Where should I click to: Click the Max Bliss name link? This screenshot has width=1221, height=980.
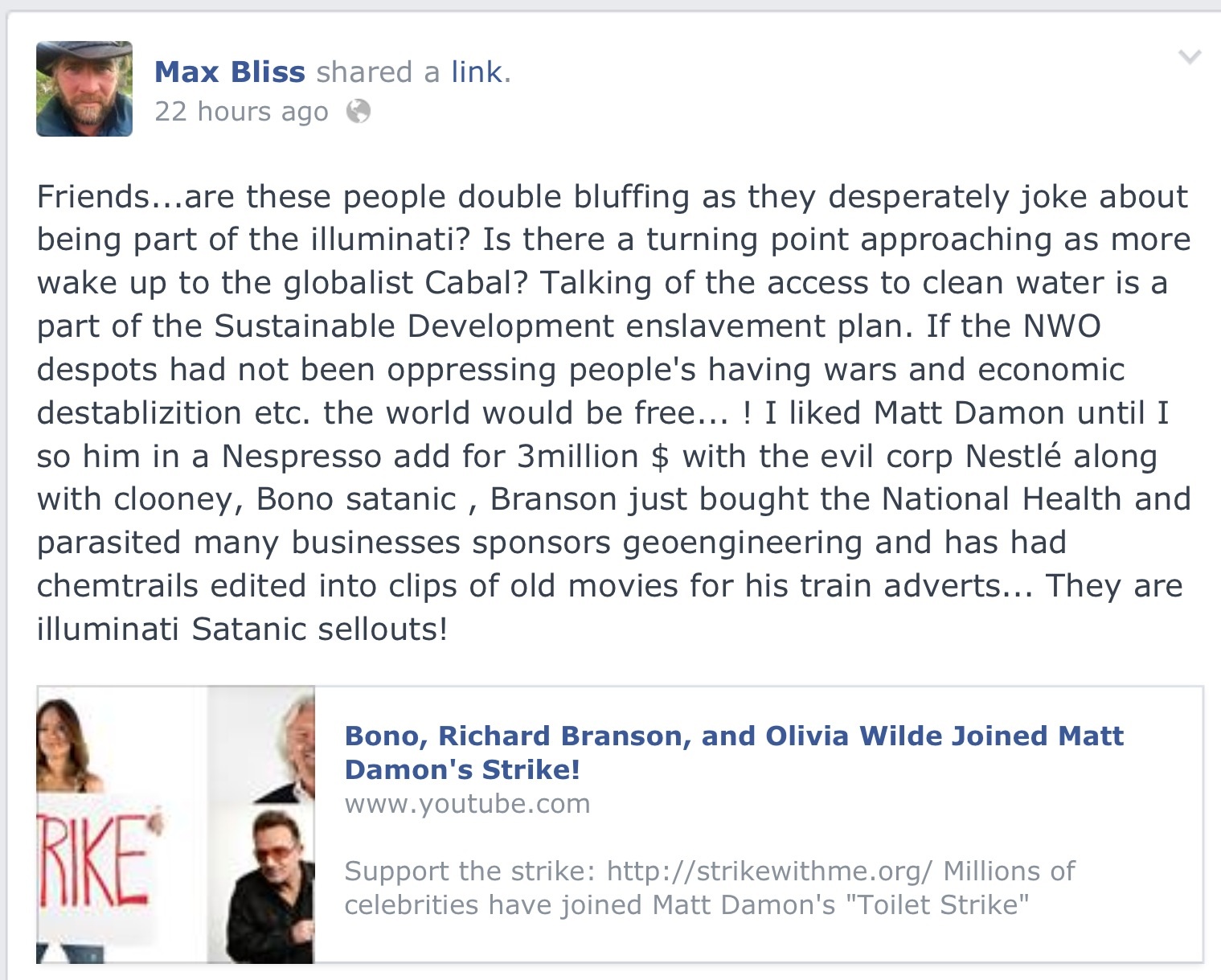click(229, 72)
